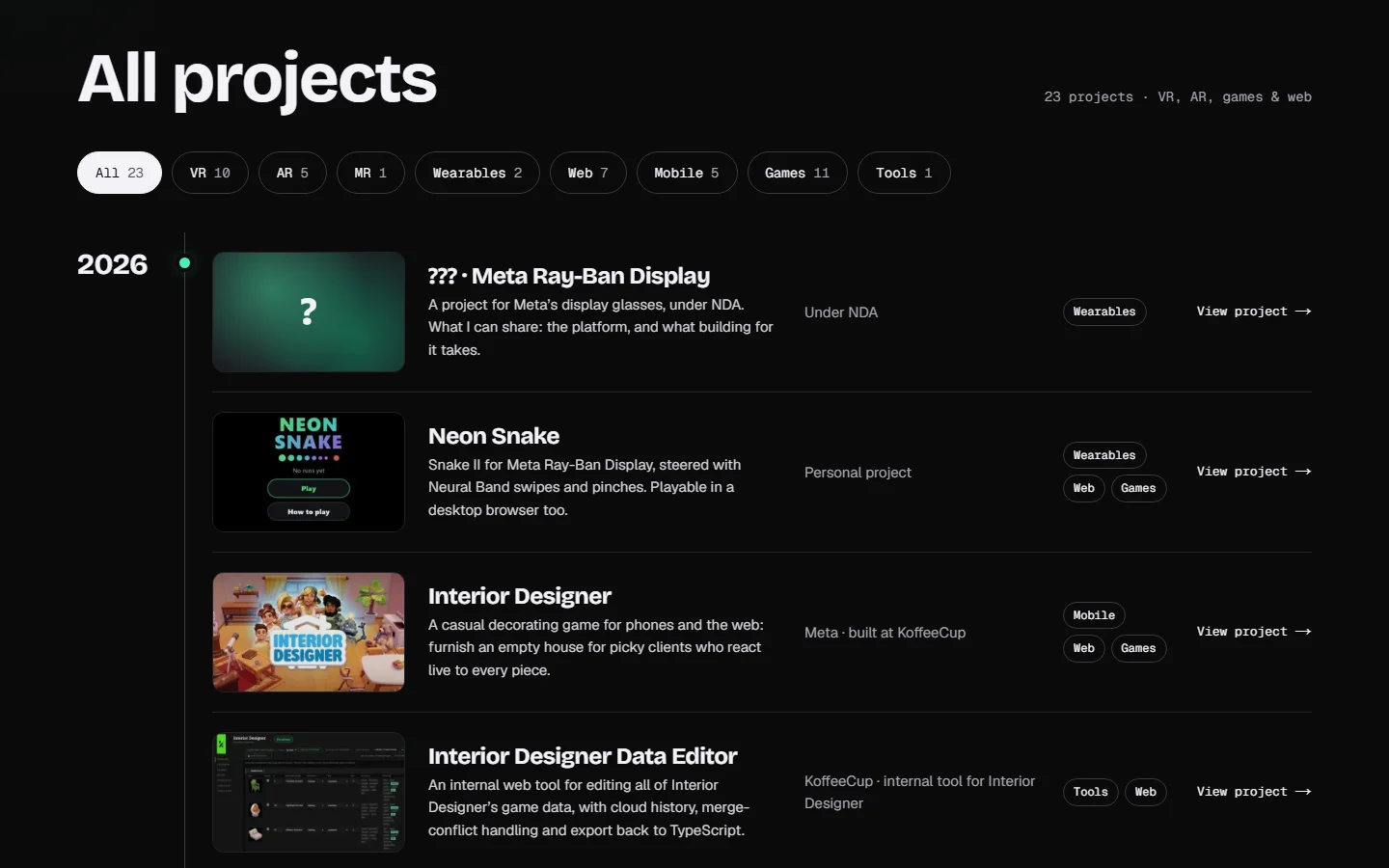Click the 2026 timeline green dot

click(x=184, y=263)
